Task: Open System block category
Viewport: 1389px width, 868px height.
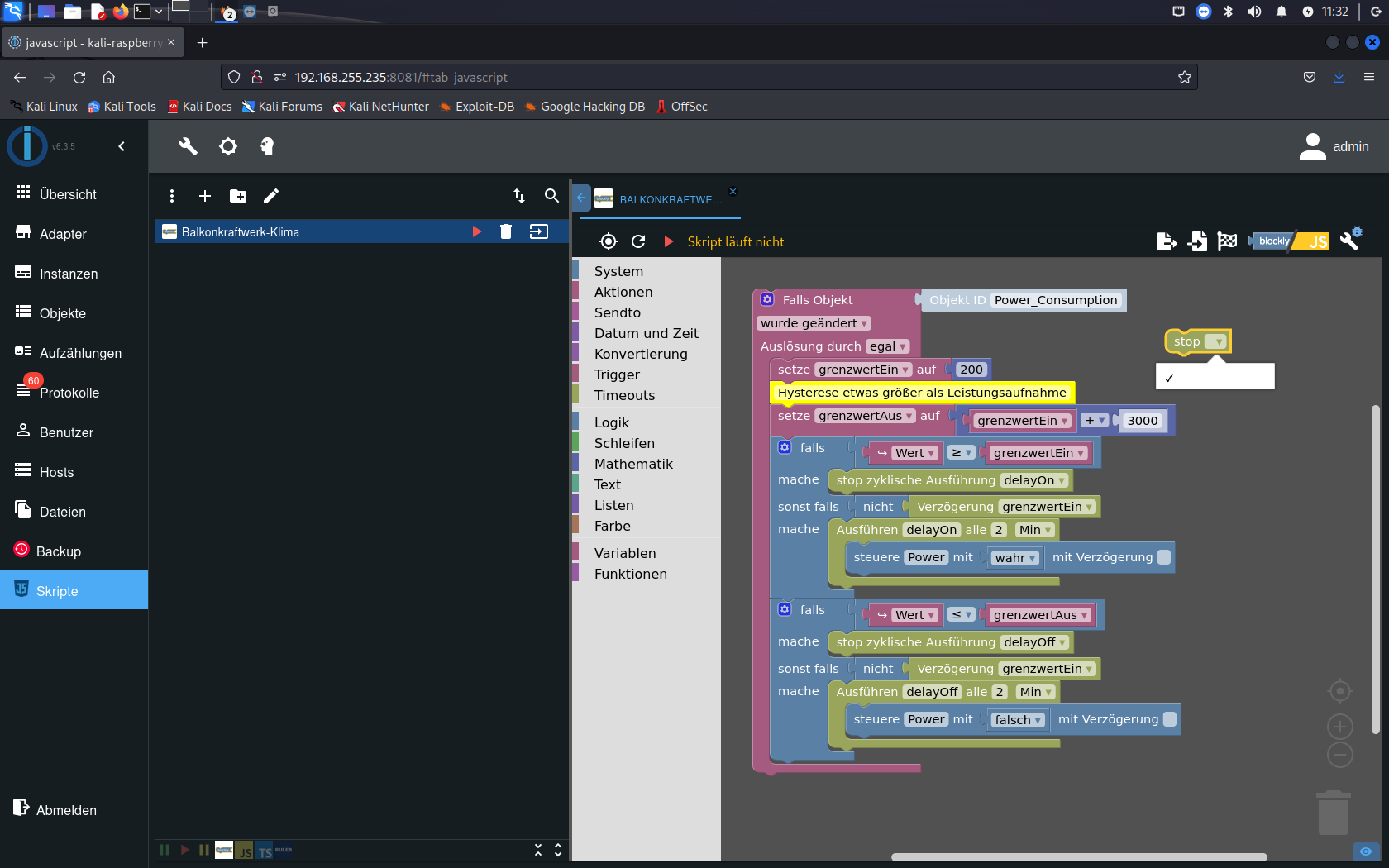Action: [618, 271]
